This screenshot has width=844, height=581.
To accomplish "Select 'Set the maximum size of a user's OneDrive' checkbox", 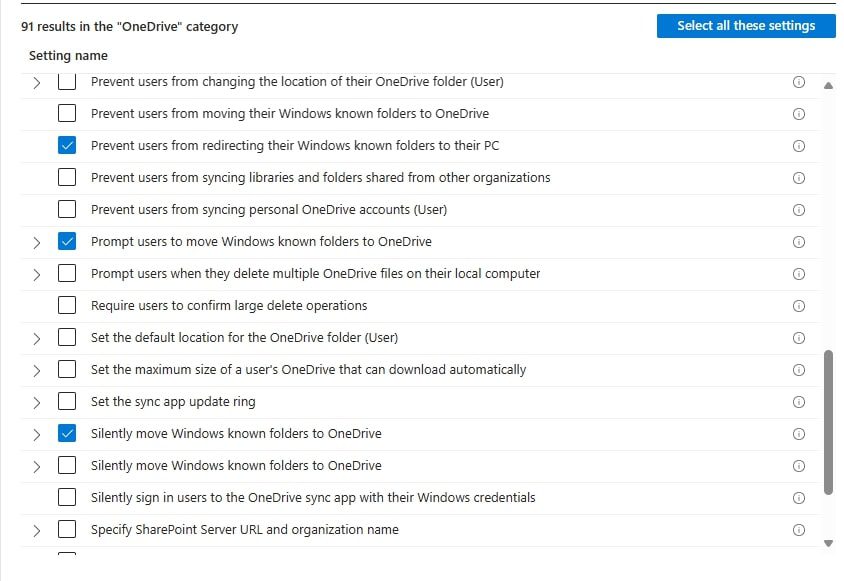I will (66, 369).
